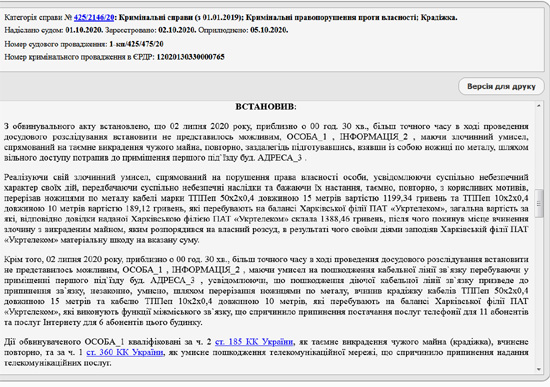Click the paragraph starting with Крім того
This screenshot has width=550, height=387.
[266, 291]
